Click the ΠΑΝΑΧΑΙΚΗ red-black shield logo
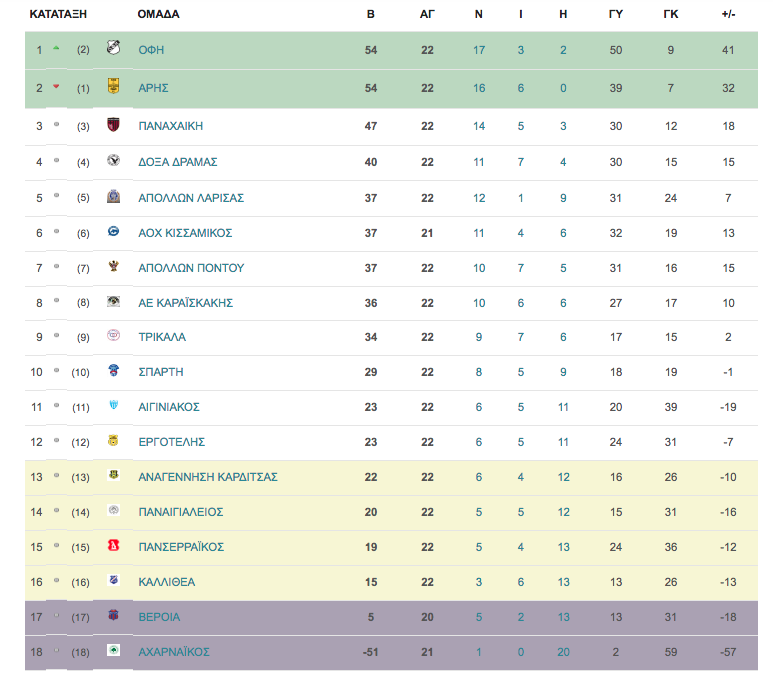Screen dimensions: 773x676 [x=113, y=124]
